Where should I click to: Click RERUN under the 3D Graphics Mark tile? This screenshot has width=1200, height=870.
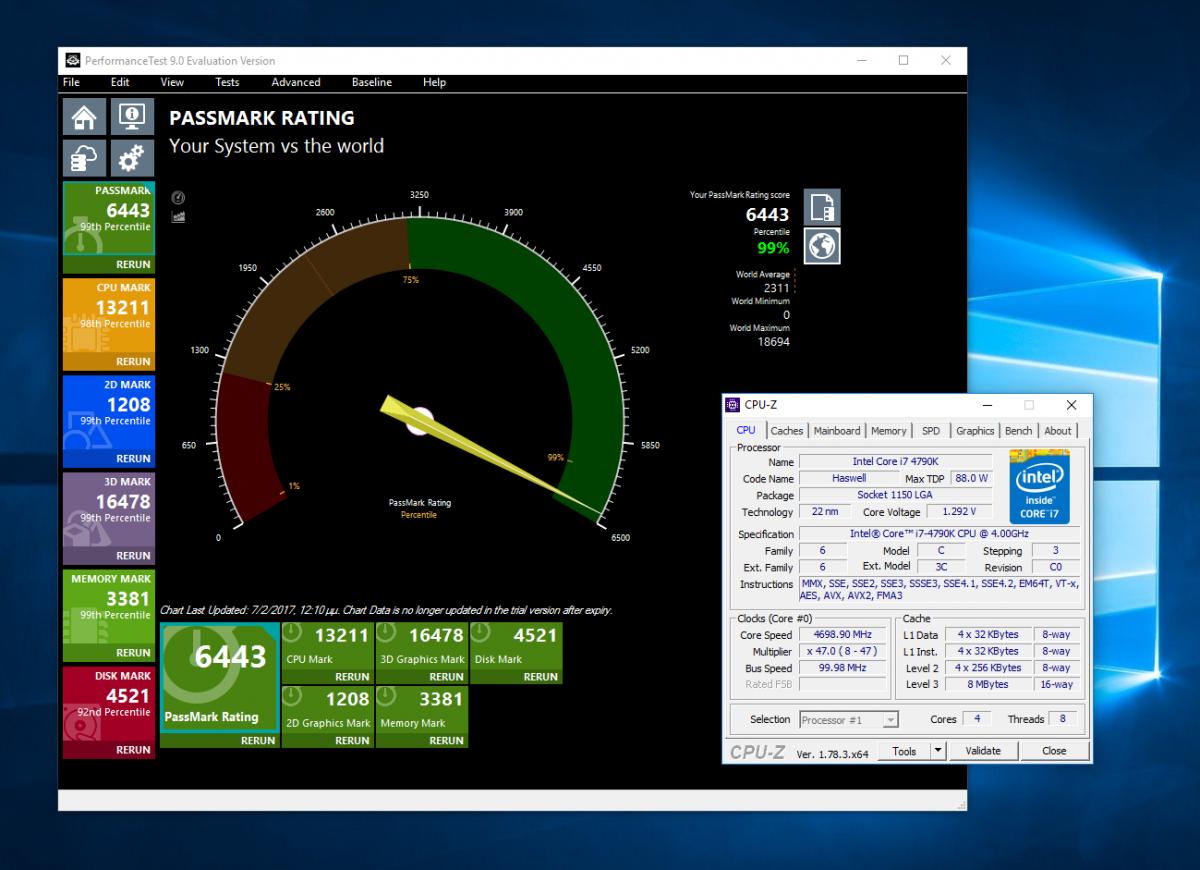pyautogui.click(x=446, y=677)
